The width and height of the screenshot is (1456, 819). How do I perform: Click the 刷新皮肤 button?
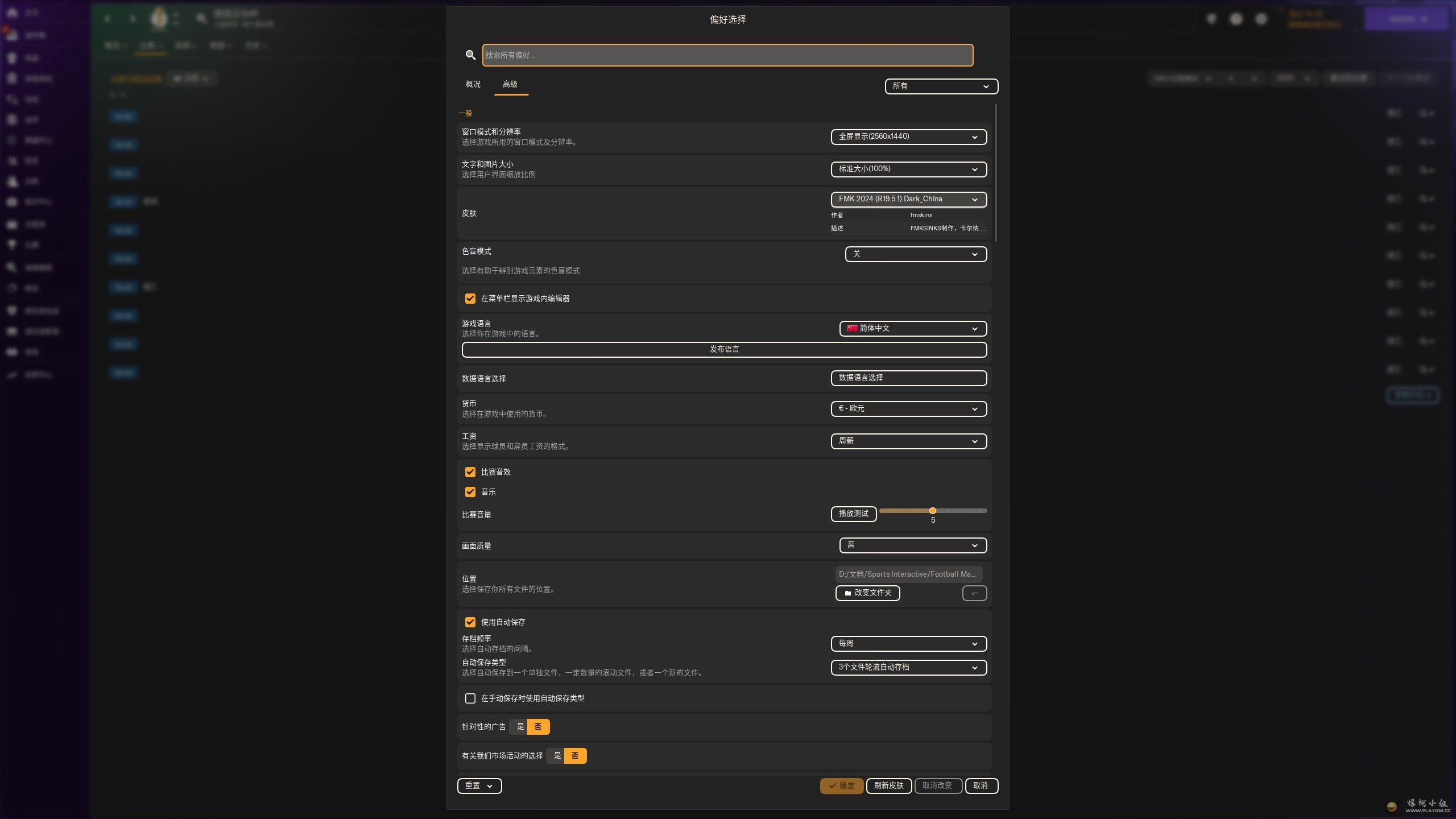coord(888,785)
